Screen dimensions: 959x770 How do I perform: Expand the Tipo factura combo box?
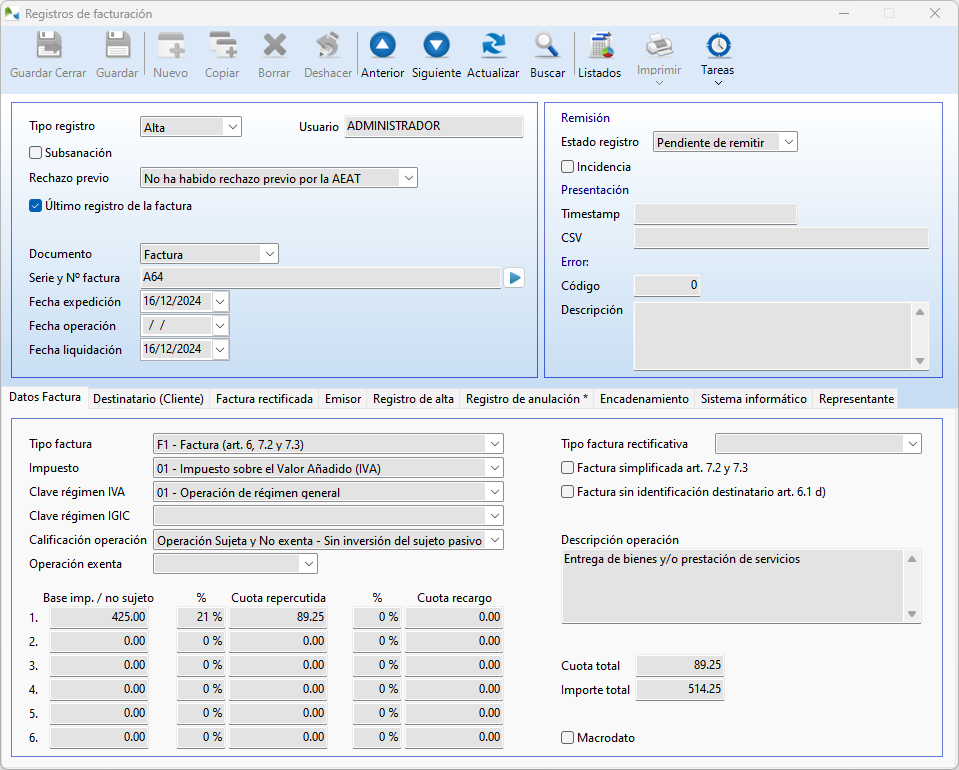tap(494, 444)
